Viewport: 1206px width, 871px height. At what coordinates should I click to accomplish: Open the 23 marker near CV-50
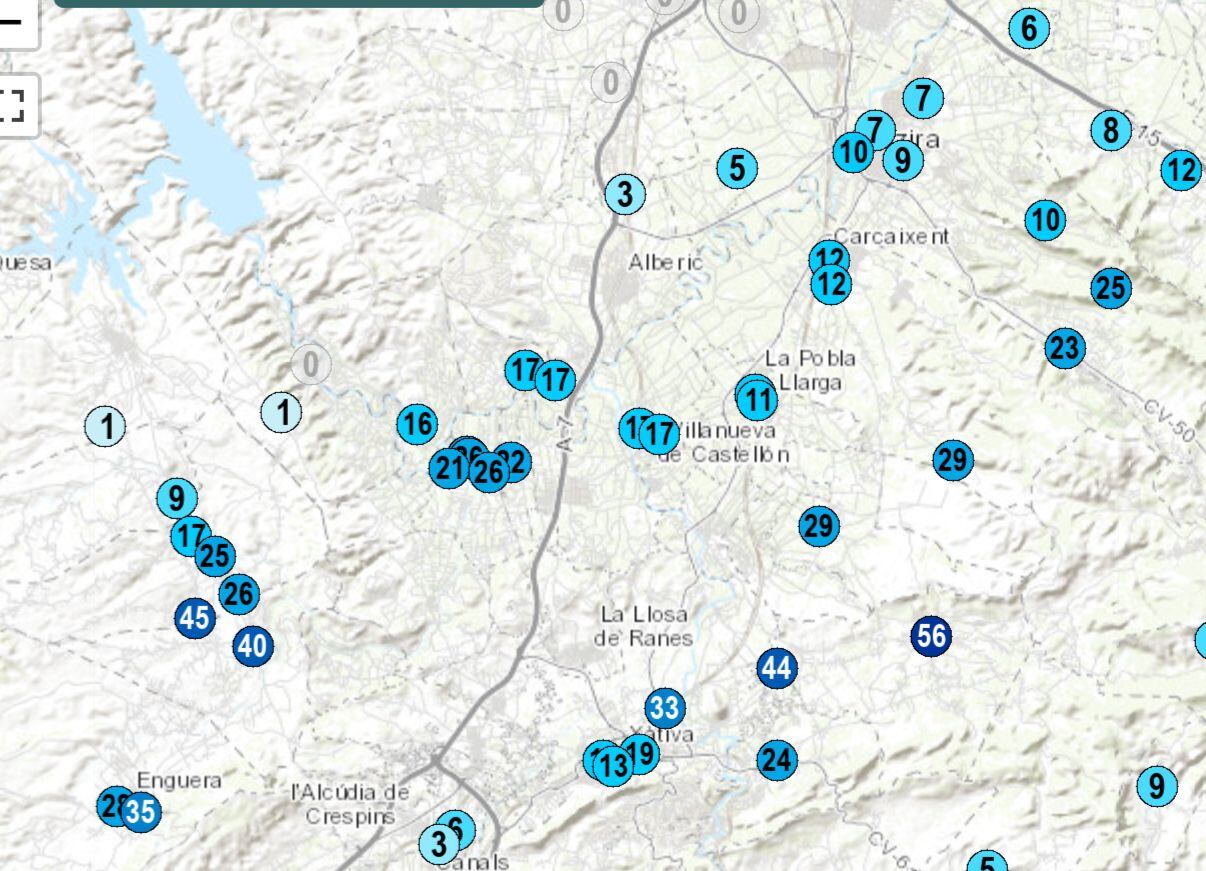coord(1065,348)
